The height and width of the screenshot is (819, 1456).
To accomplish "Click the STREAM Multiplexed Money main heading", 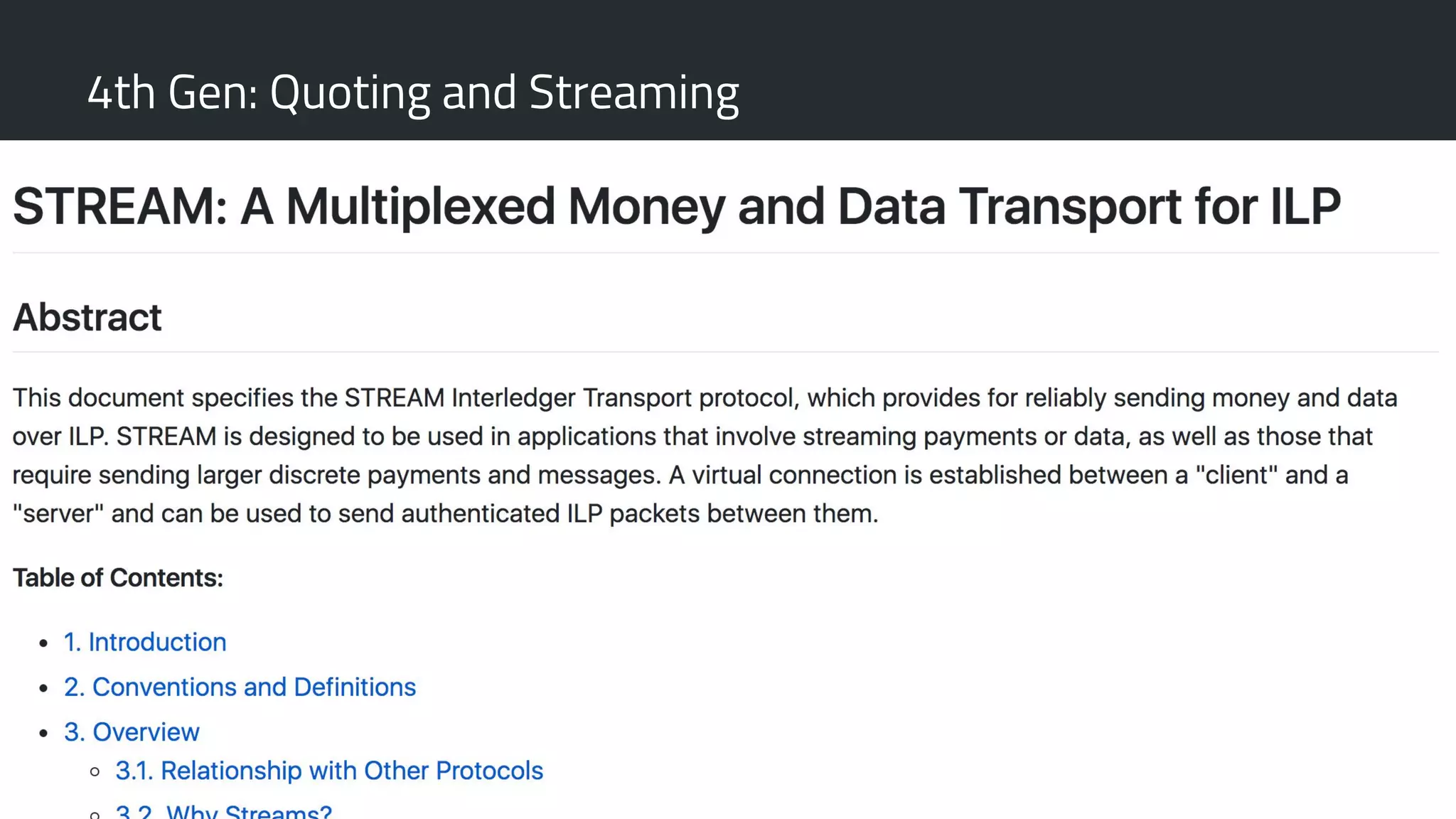I will coord(676,206).
